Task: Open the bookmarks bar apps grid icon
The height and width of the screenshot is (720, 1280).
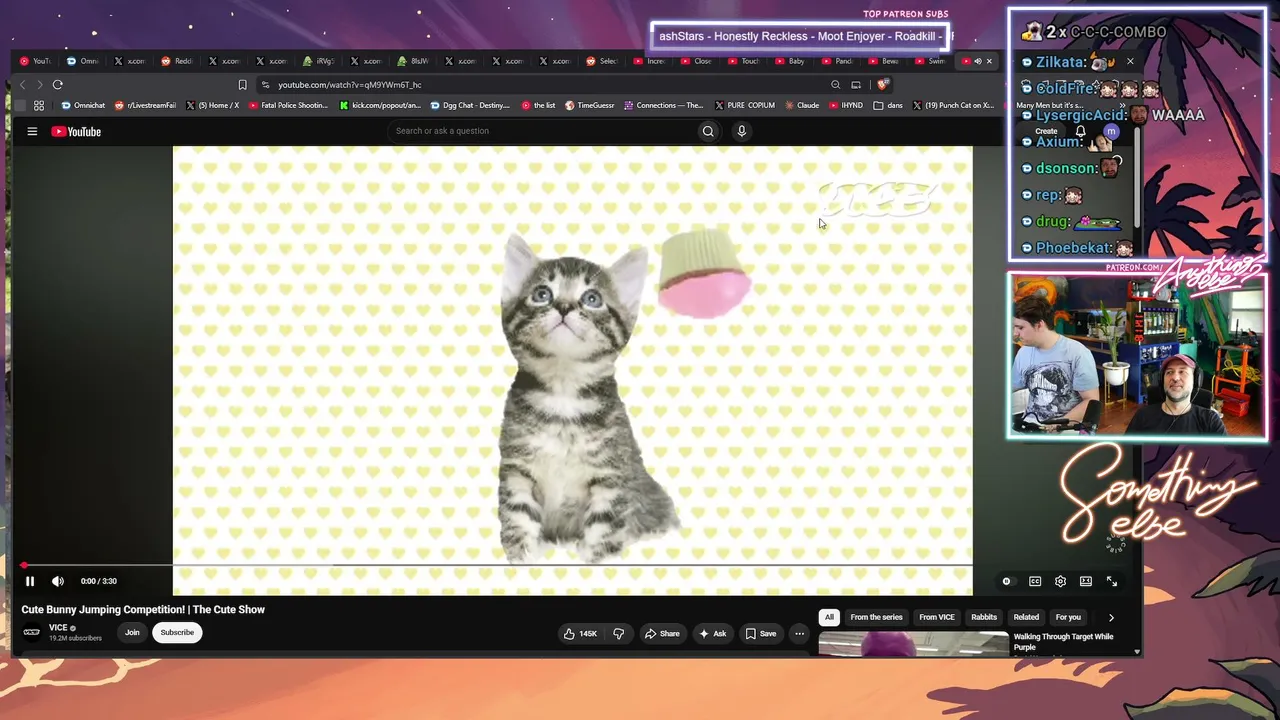Action: click(x=39, y=105)
